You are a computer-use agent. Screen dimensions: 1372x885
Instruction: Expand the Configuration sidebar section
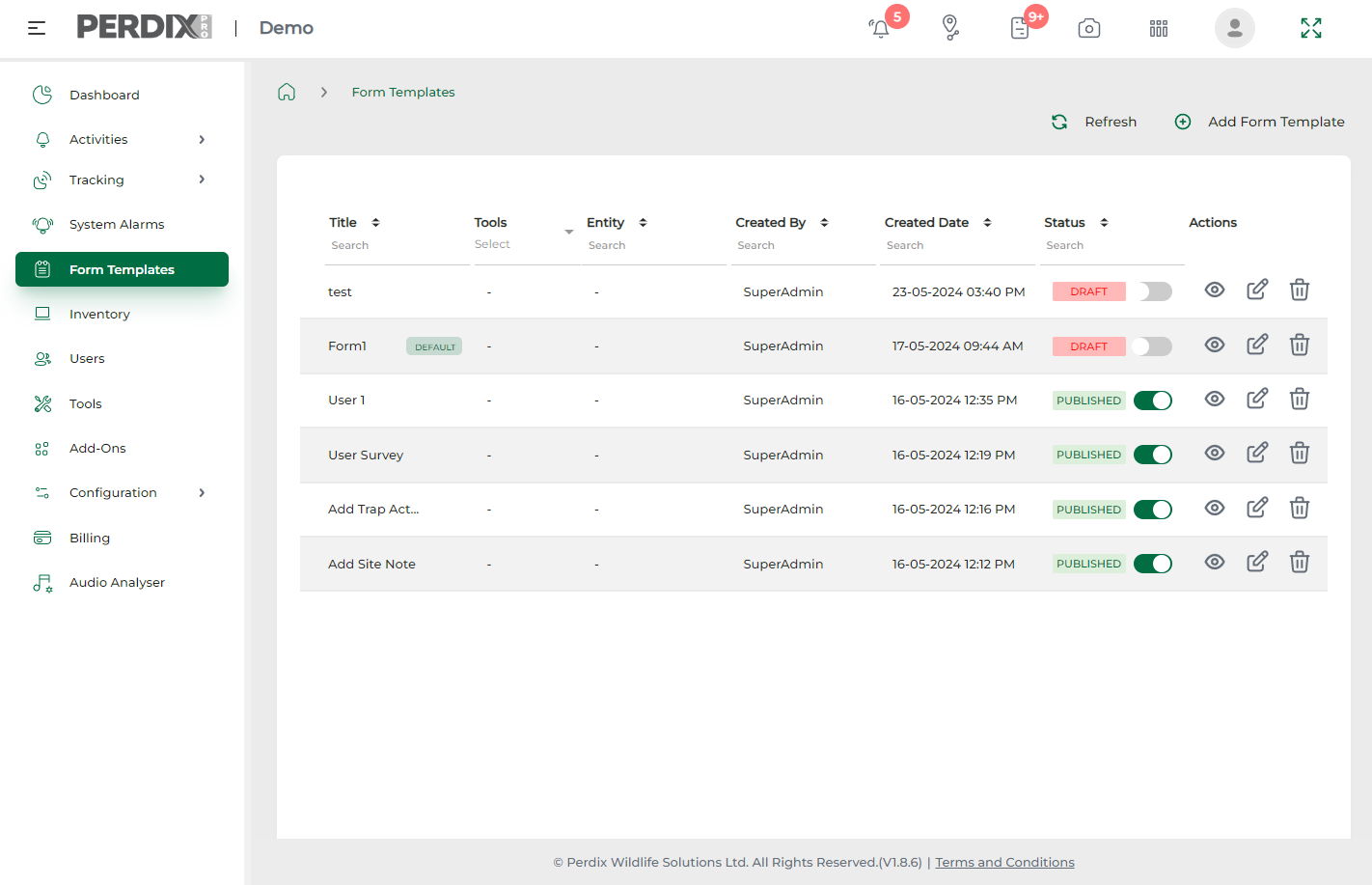pyautogui.click(x=113, y=492)
